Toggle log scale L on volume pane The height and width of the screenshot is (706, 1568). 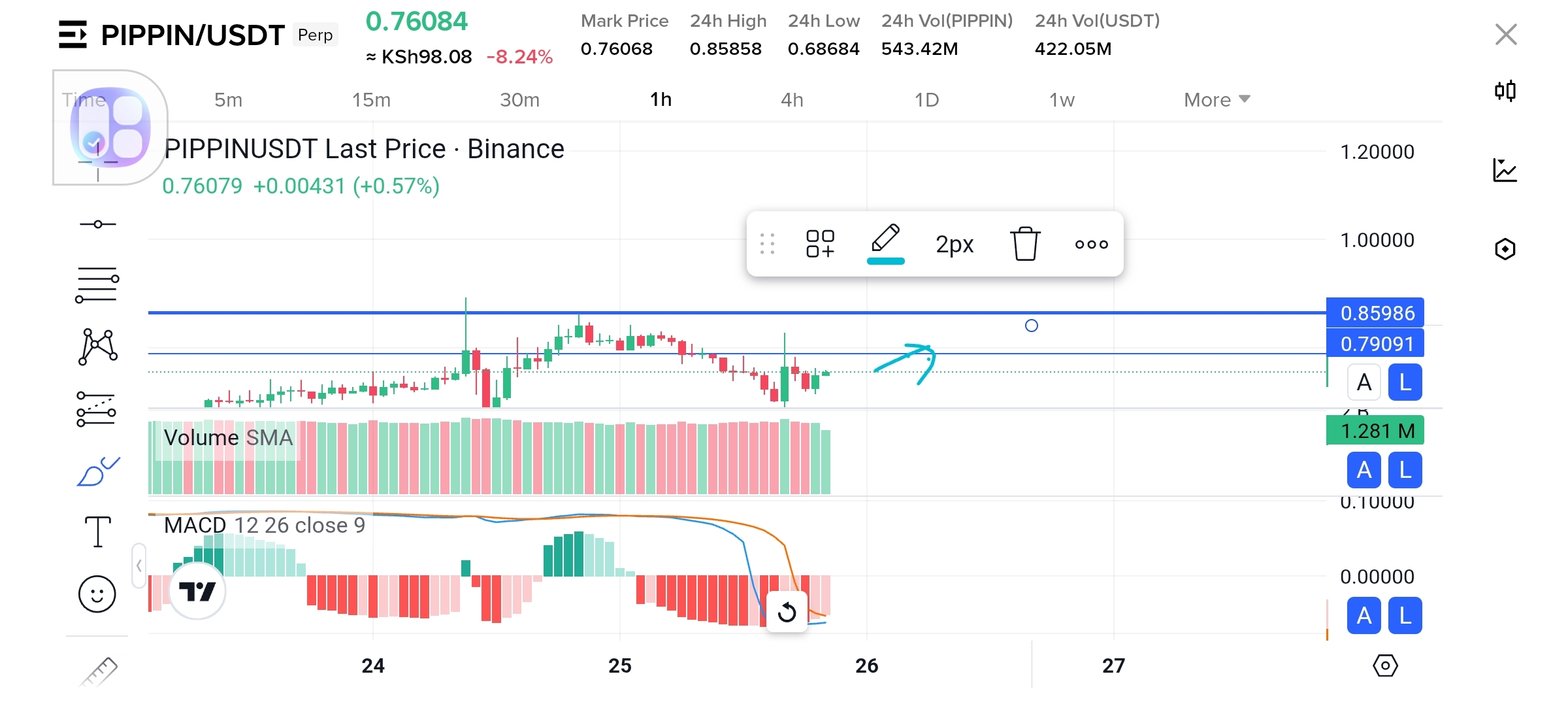tap(1405, 470)
